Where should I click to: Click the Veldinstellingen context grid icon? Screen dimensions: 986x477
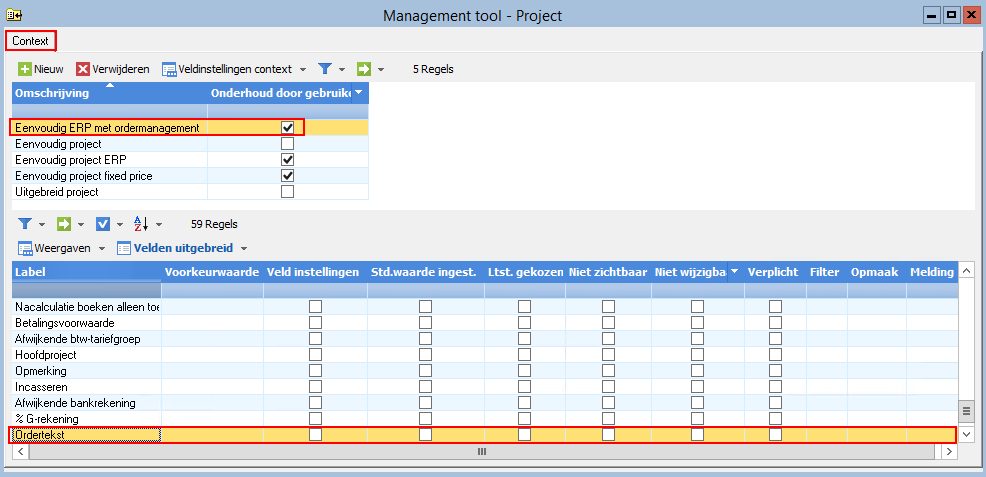click(169, 69)
